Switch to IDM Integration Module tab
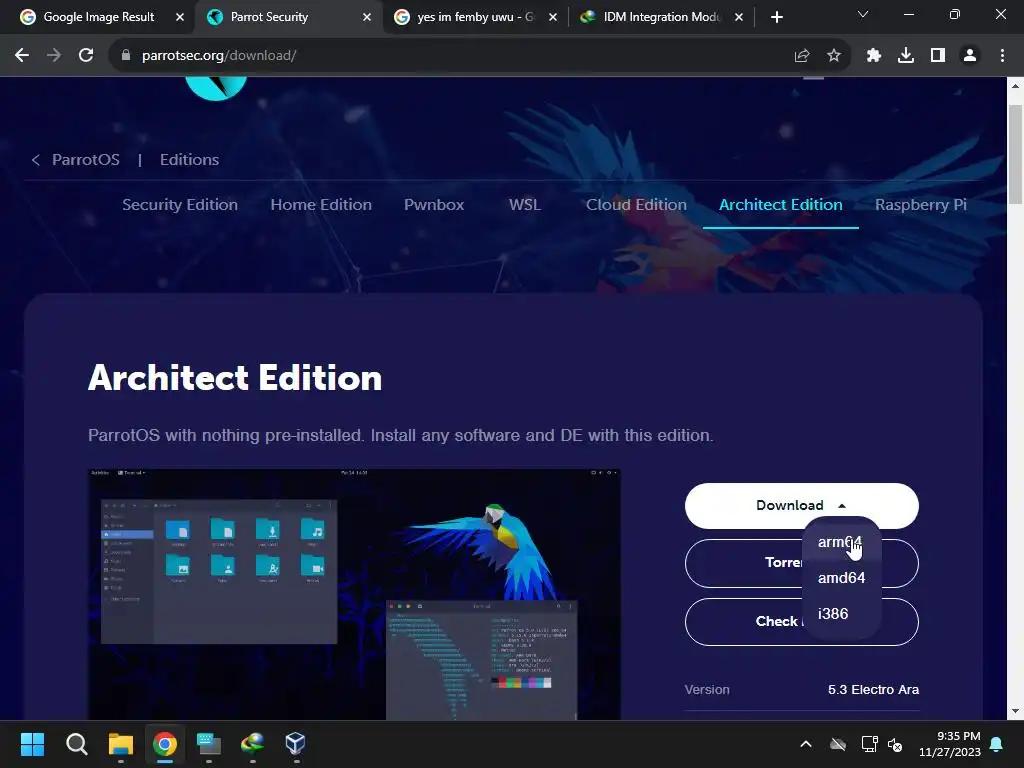 point(661,17)
